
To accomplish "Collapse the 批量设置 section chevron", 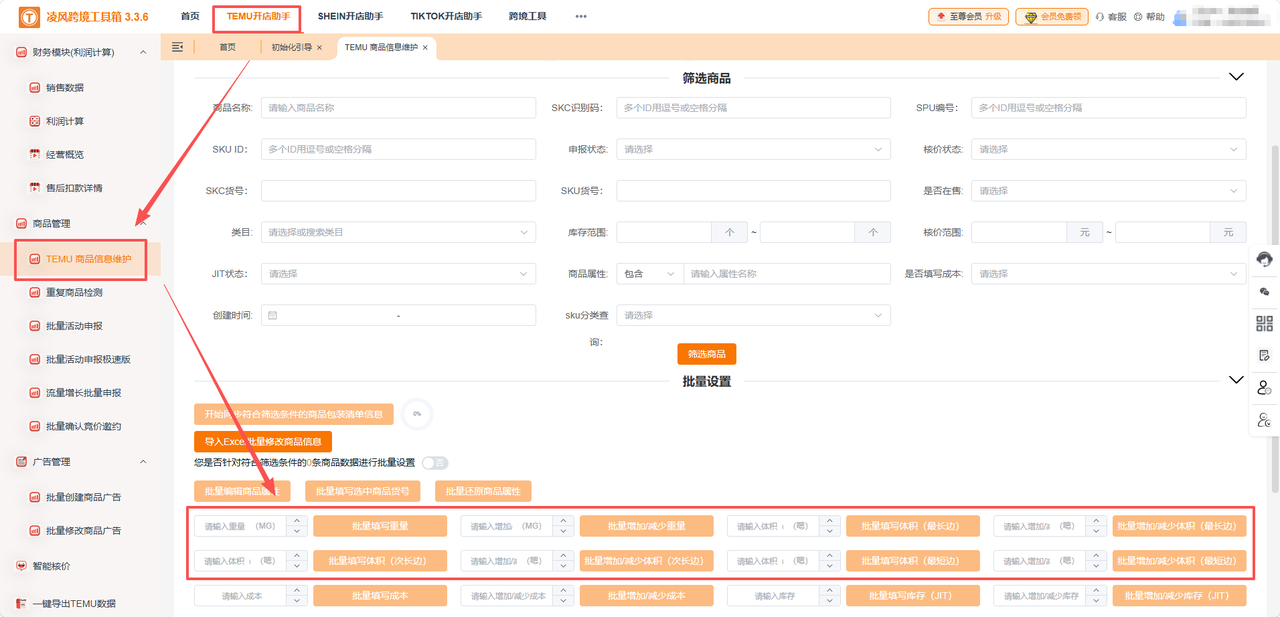I will point(1236,380).
